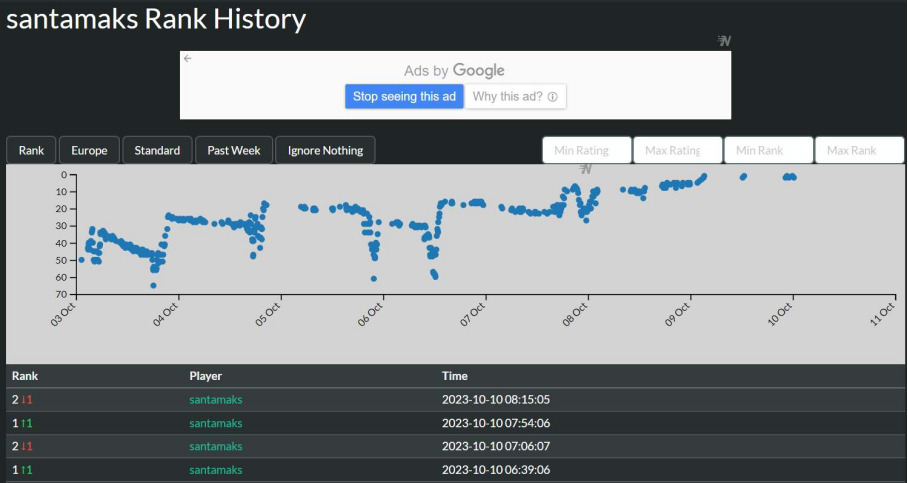This screenshot has height=483, width=908.
Task: Open the Europe region dropdown
Action: coord(89,150)
